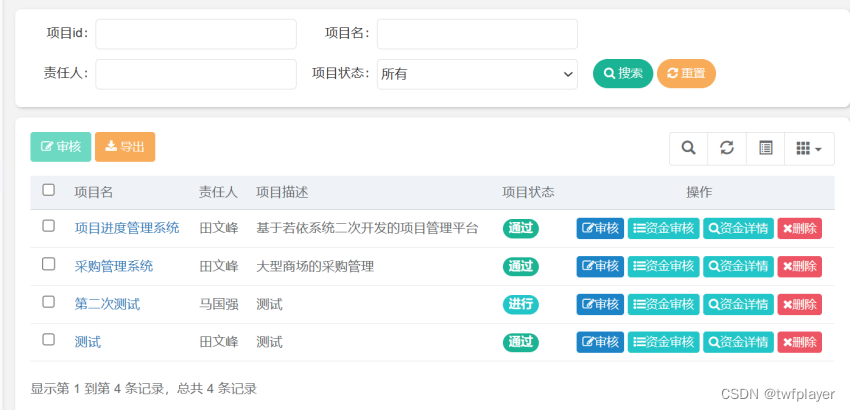The image size is (850, 411).
Task: Click 审核 in the 项目进度管理系统 row
Action: [600, 228]
